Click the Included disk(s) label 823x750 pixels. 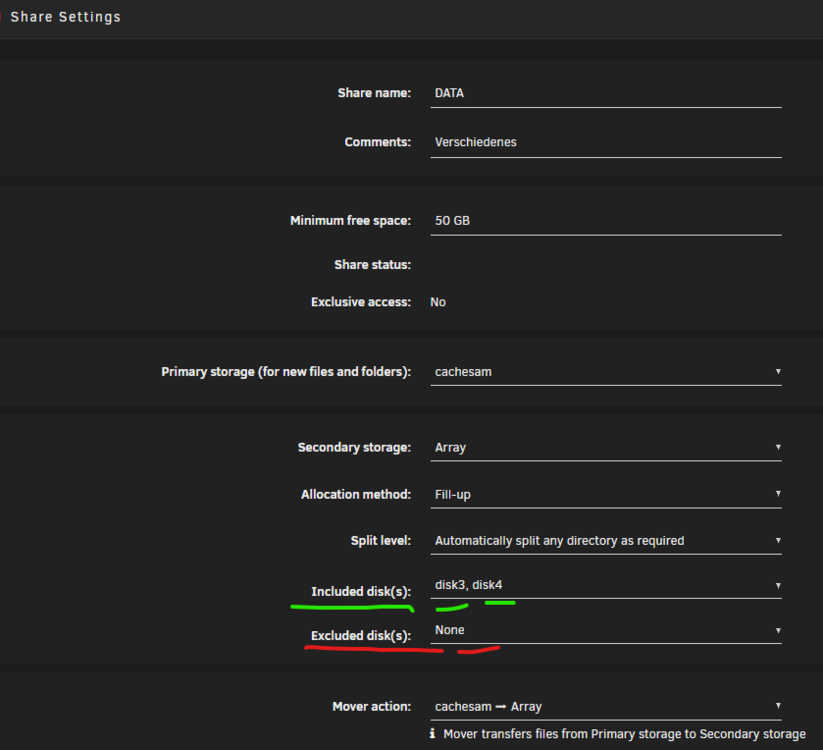tap(361, 591)
